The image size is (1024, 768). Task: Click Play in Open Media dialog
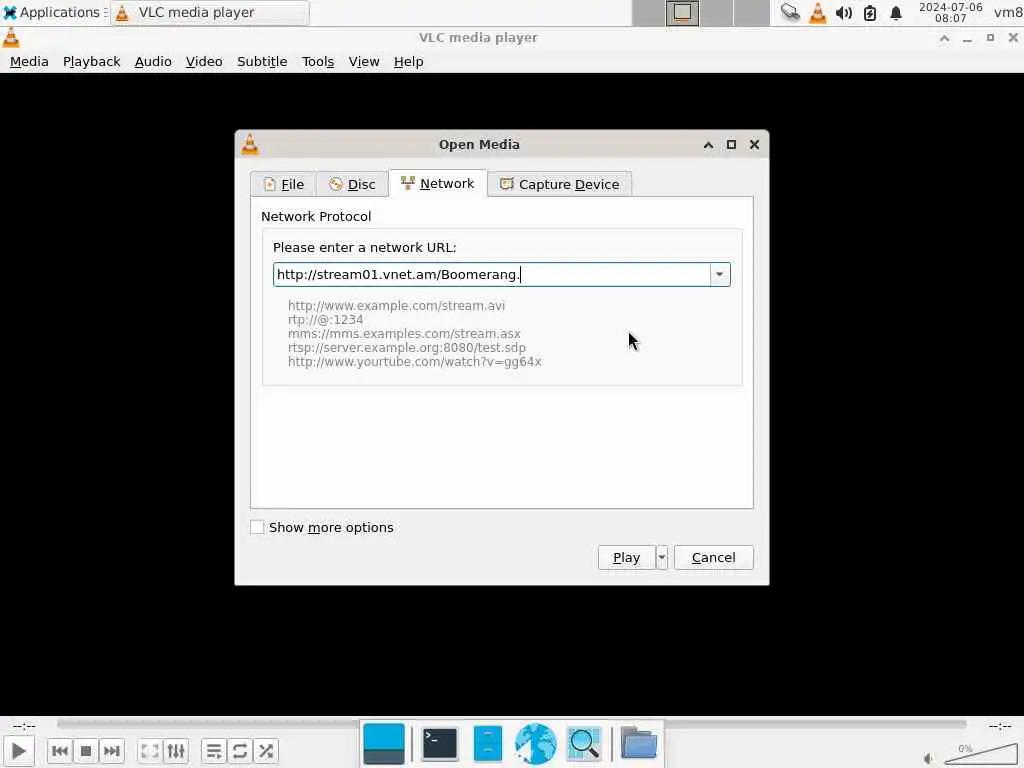626,558
